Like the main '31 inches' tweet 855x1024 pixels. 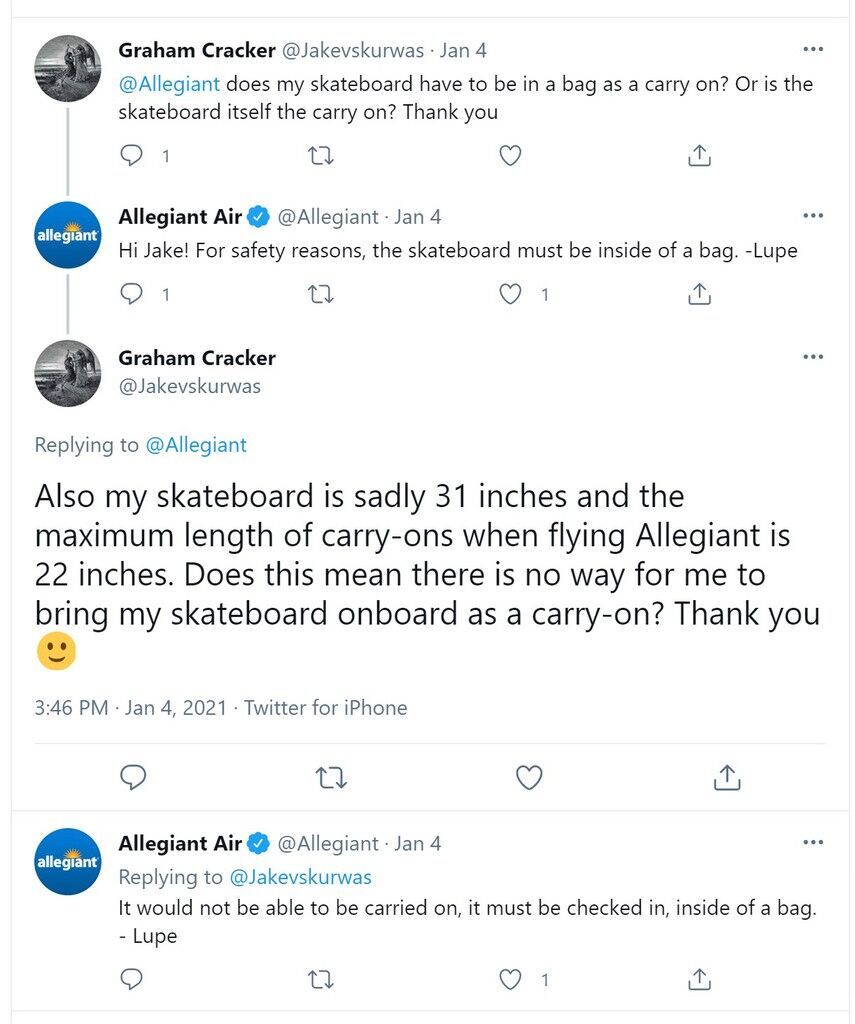coord(529,777)
